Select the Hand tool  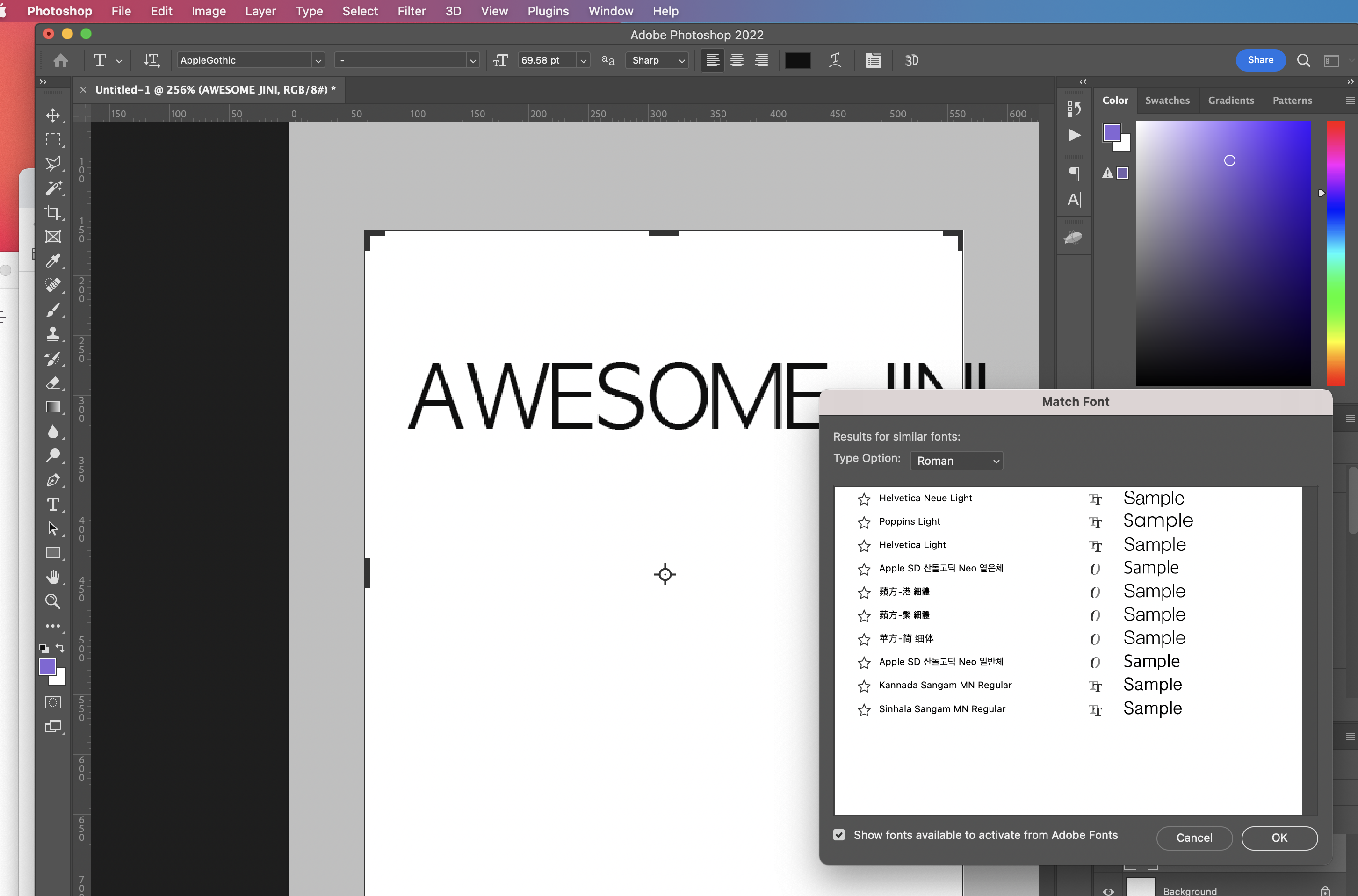(53, 577)
